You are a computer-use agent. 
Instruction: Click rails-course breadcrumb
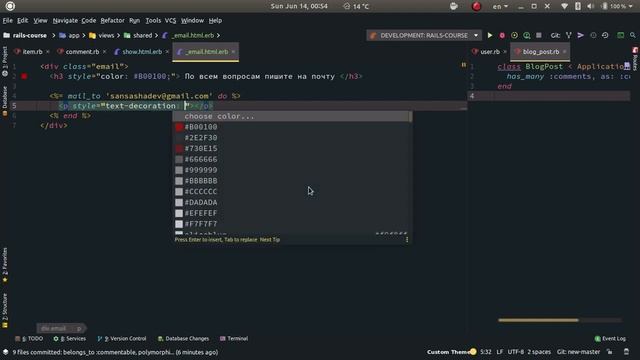(25, 36)
